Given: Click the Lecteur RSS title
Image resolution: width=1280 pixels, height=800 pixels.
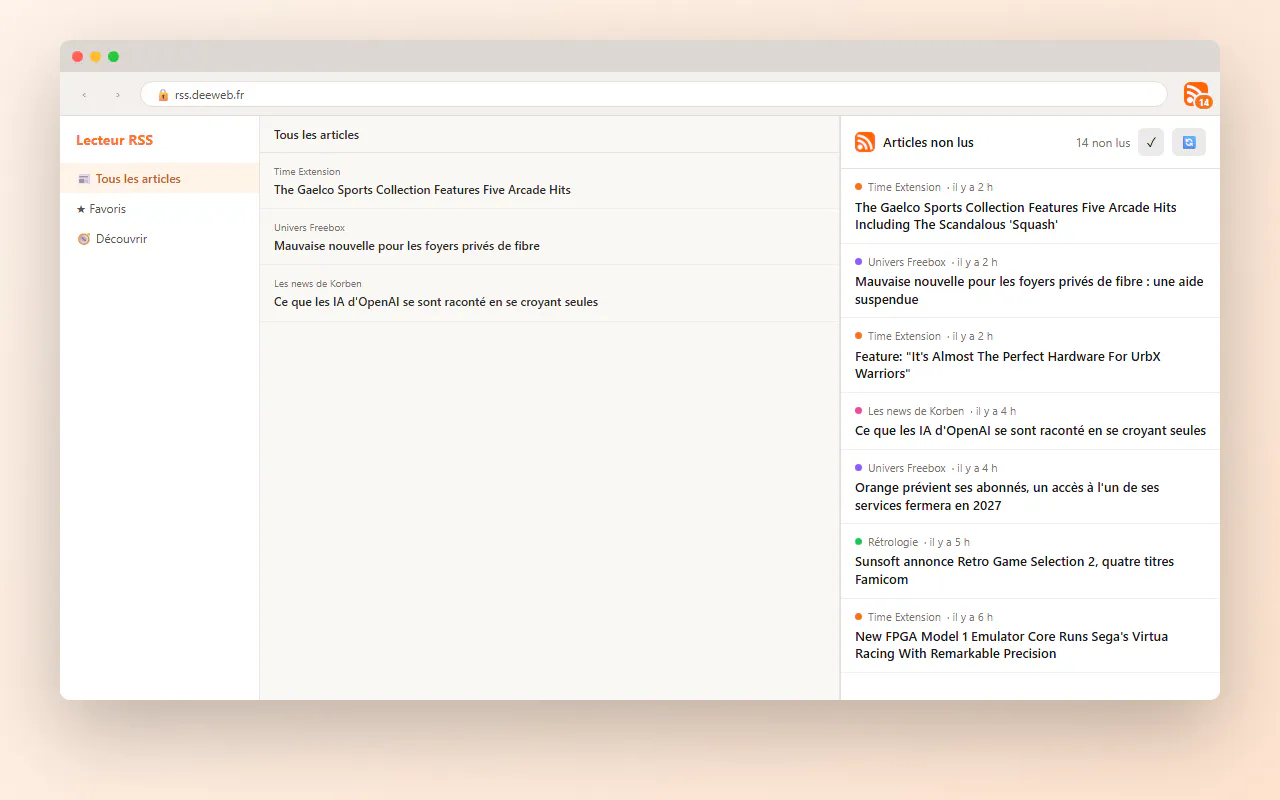Looking at the screenshot, I should tap(115, 140).
